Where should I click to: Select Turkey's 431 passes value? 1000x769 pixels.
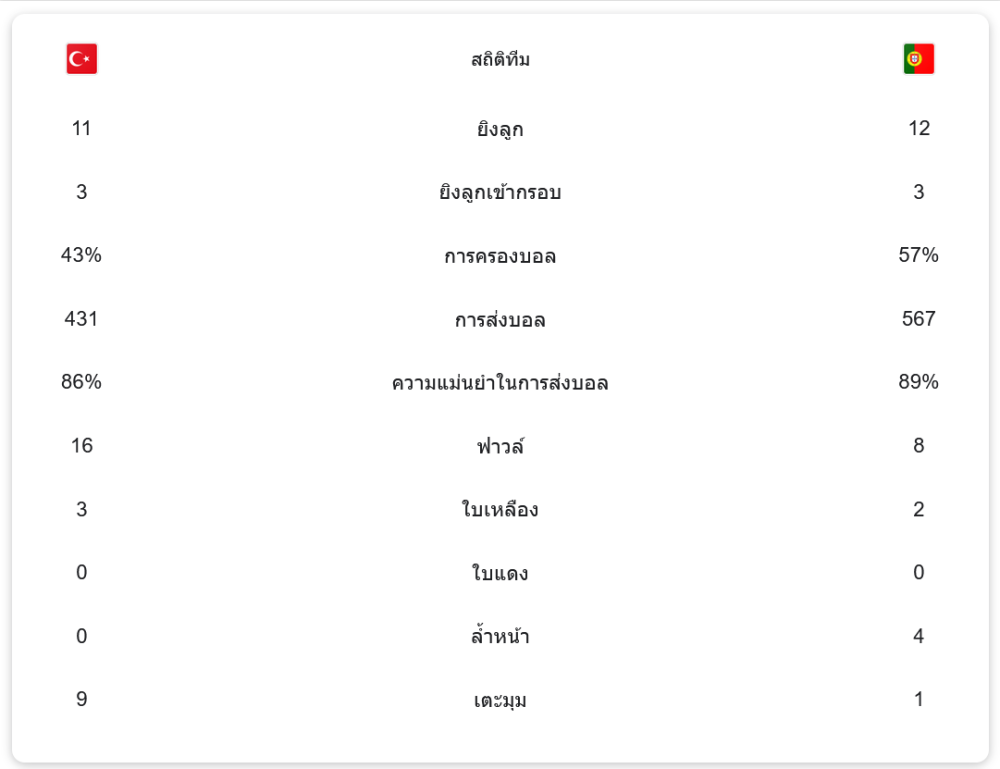(x=81, y=319)
